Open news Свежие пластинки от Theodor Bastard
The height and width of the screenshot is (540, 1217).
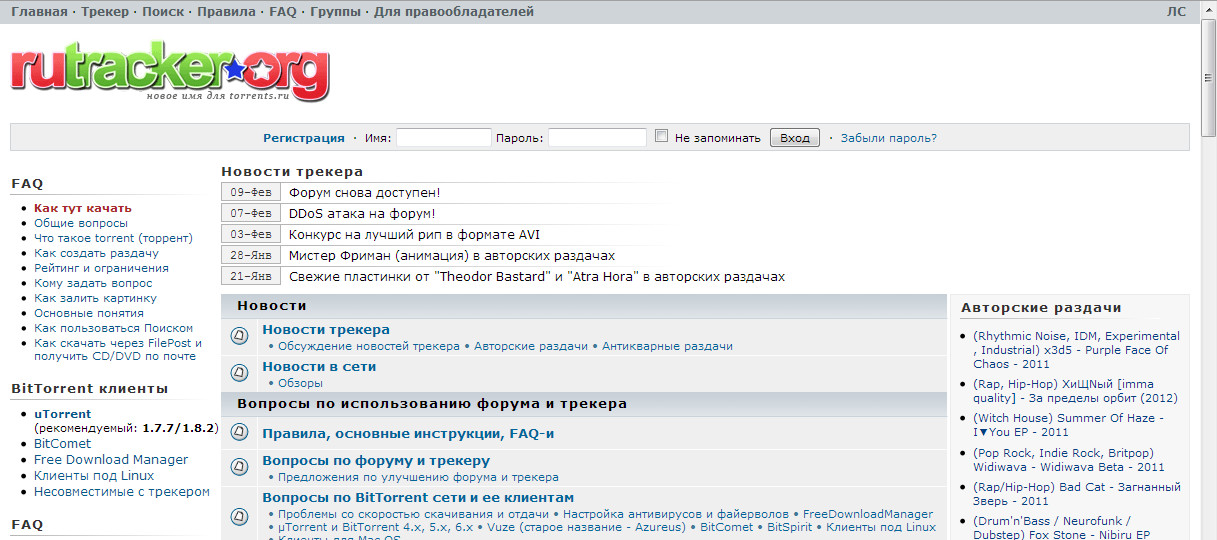(x=537, y=276)
